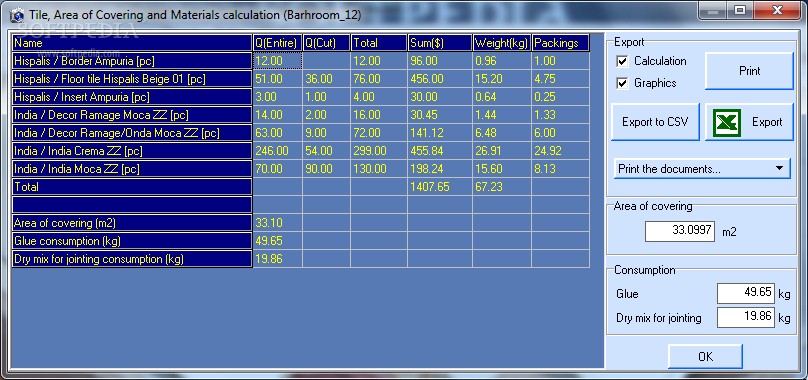Screen dimensions: 808x380
Task: Click the 96.00 Sum cell
Action: click(440, 61)
